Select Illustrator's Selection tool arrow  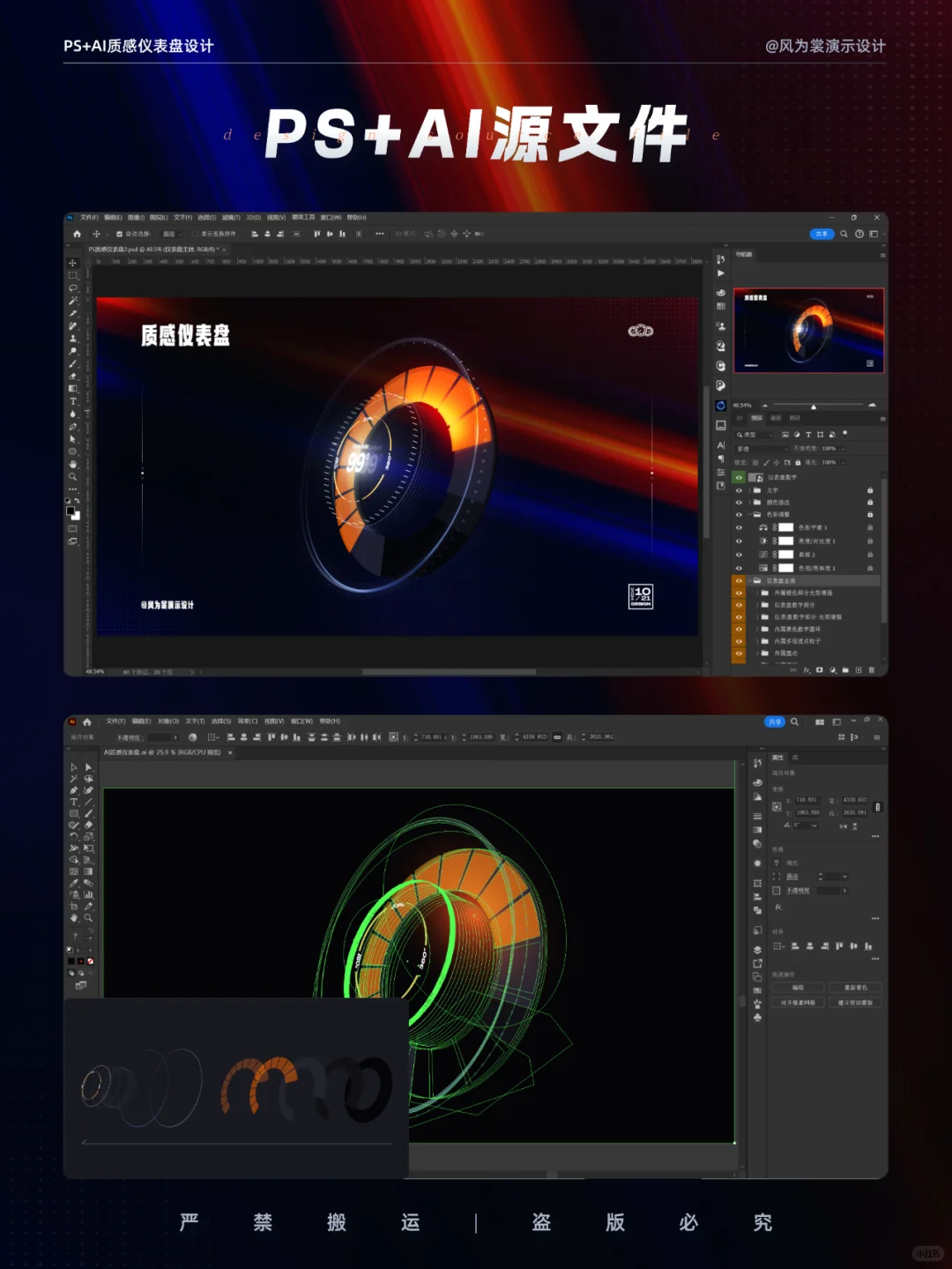pos(74,767)
